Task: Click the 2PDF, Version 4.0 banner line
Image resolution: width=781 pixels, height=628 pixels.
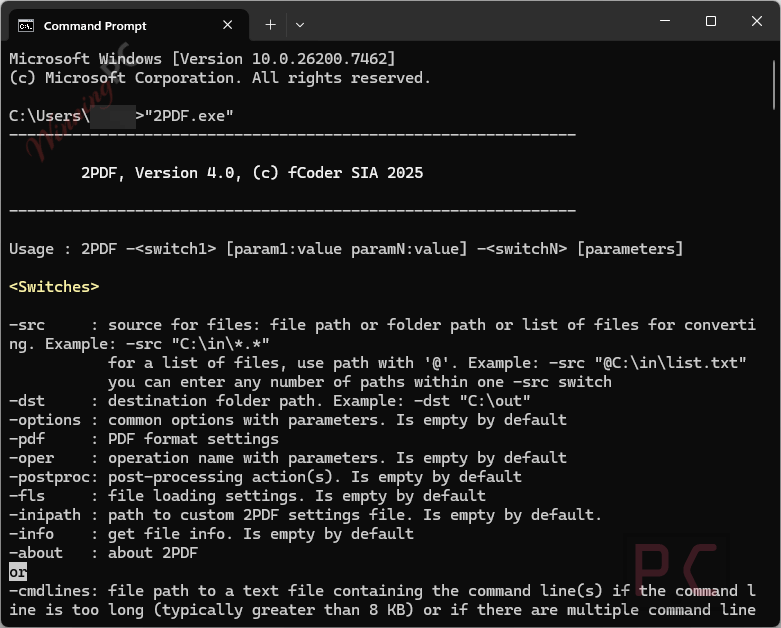Action: [252, 173]
